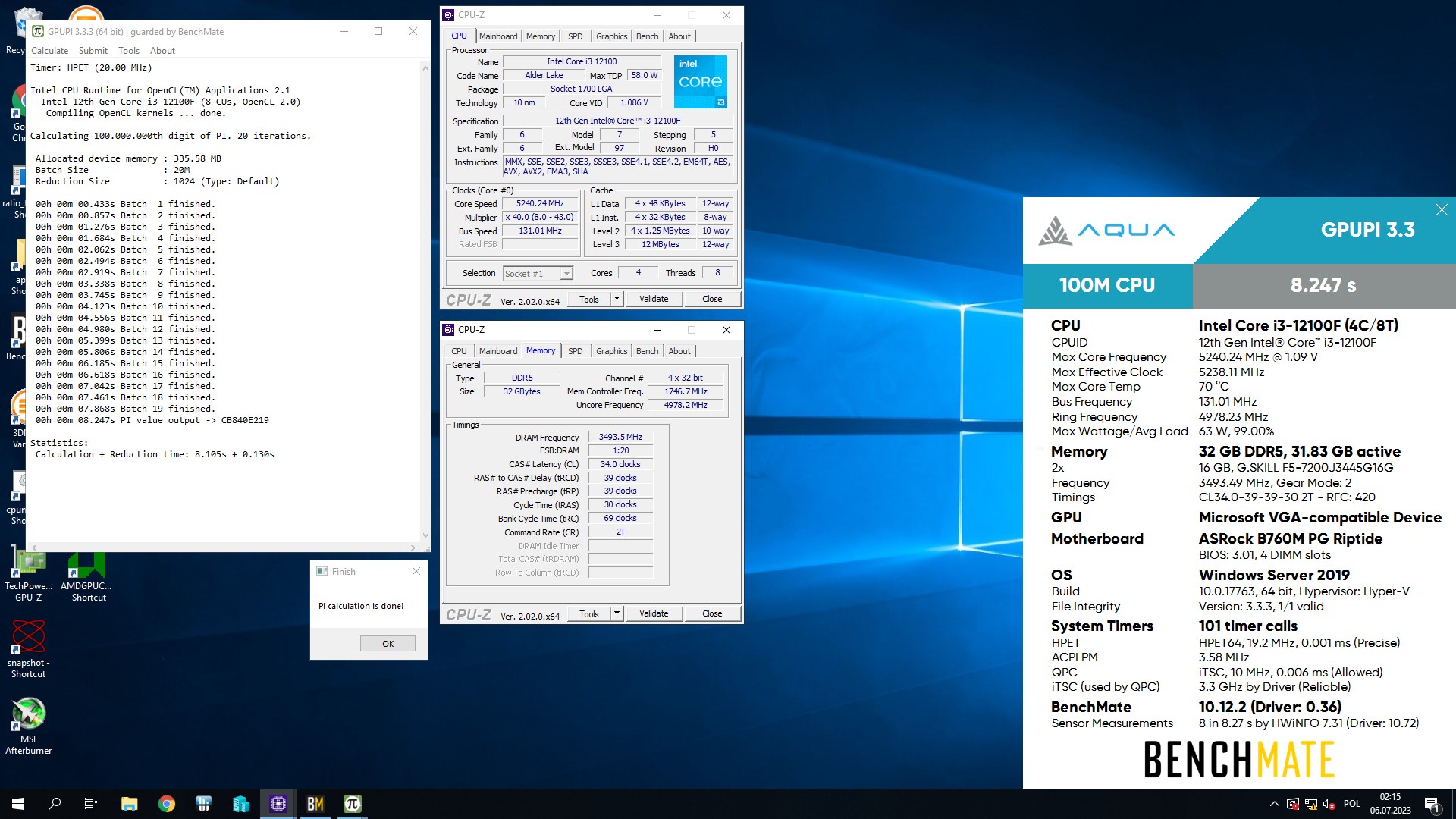Open the Start menu
1456x819 pixels.
coord(18,804)
